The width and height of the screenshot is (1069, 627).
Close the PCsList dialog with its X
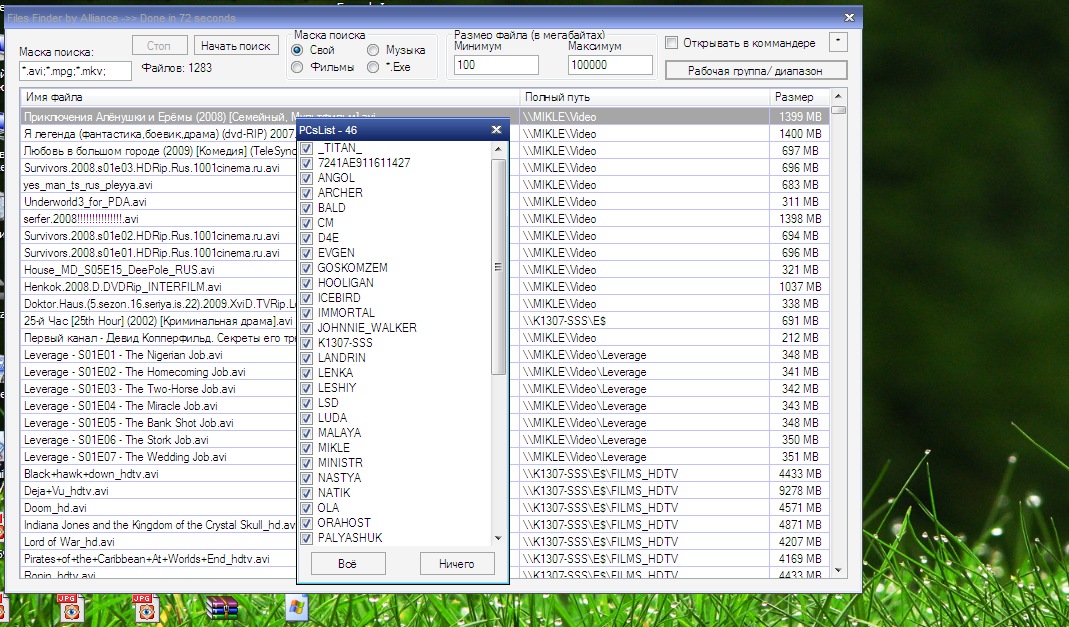point(496,130)
